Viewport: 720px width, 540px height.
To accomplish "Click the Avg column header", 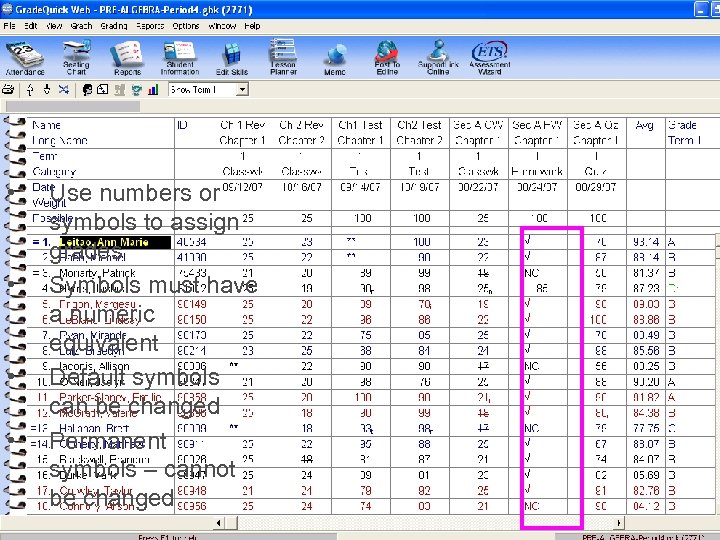I will tap(644, 125).
